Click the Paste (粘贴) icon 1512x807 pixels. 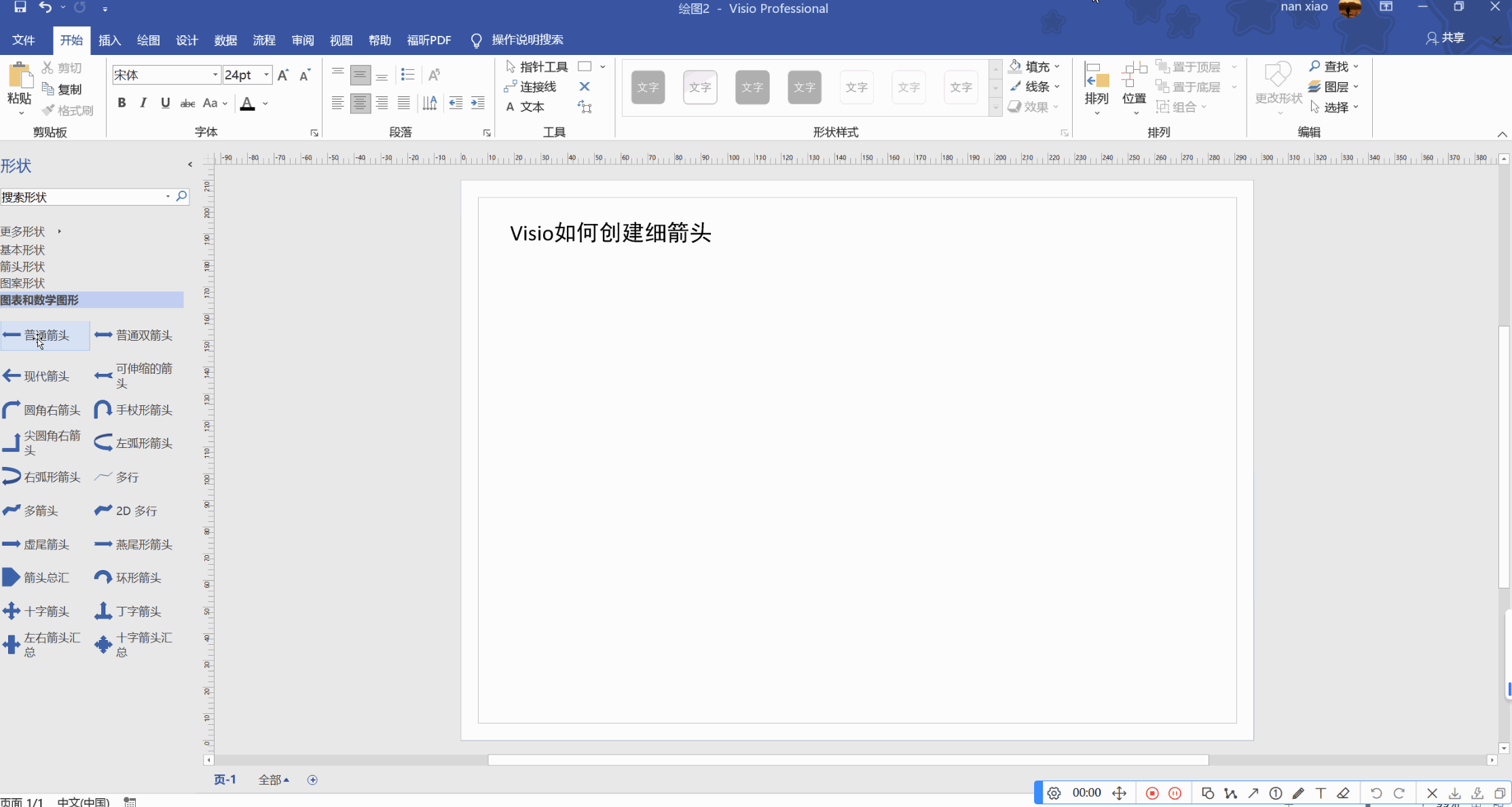pos(20,77)
